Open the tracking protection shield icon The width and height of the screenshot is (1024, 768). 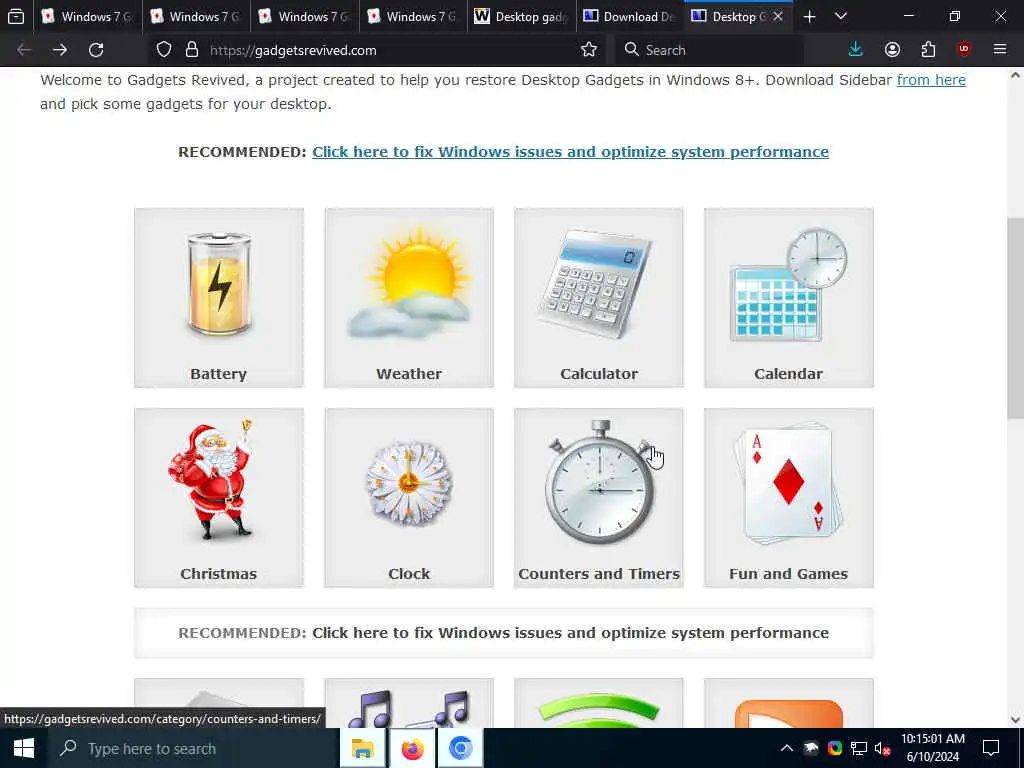tap(164, 50)
